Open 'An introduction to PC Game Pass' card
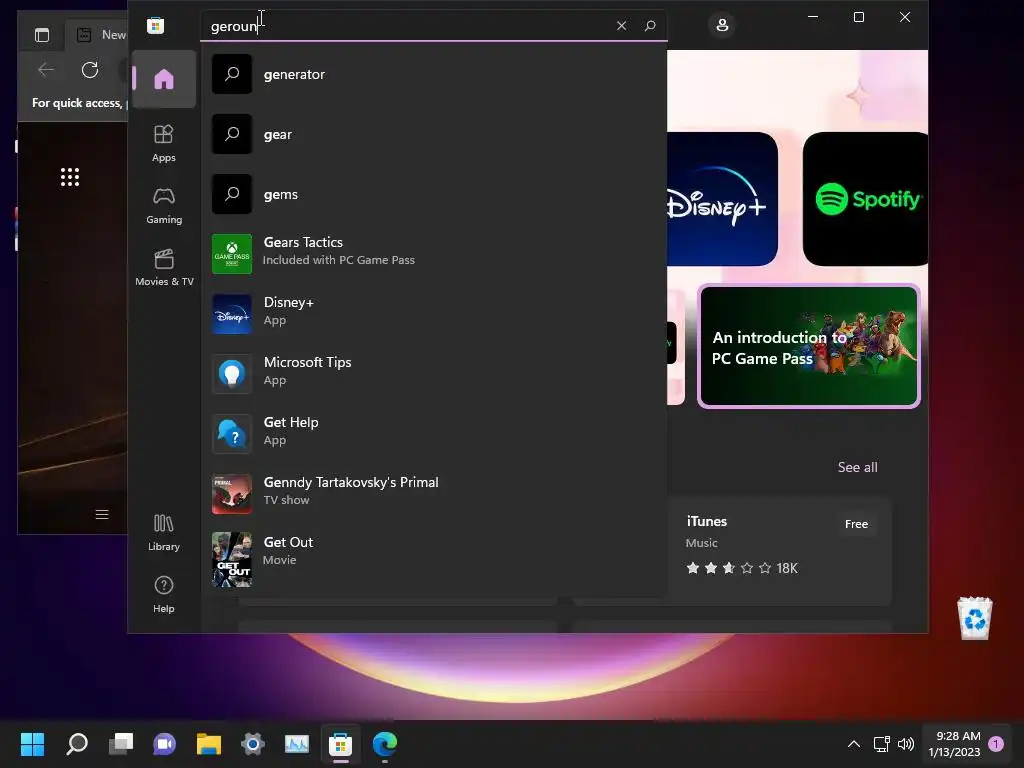This screenshot has height=768, width=1024. pos(809,346)
